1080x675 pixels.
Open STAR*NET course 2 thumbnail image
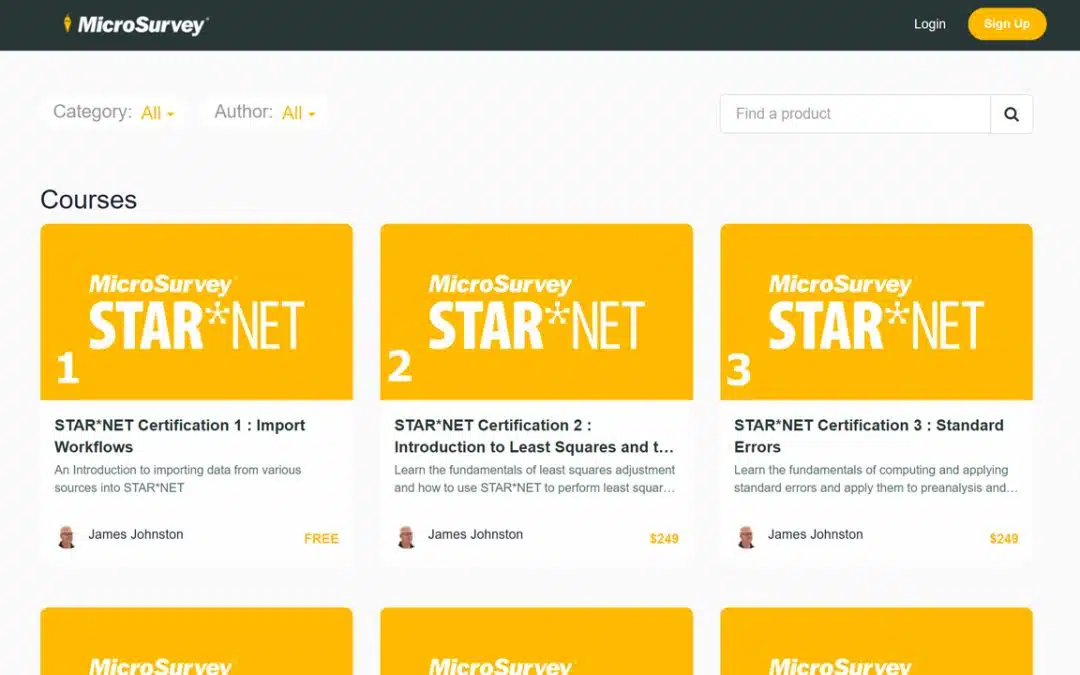click(536, 312)
